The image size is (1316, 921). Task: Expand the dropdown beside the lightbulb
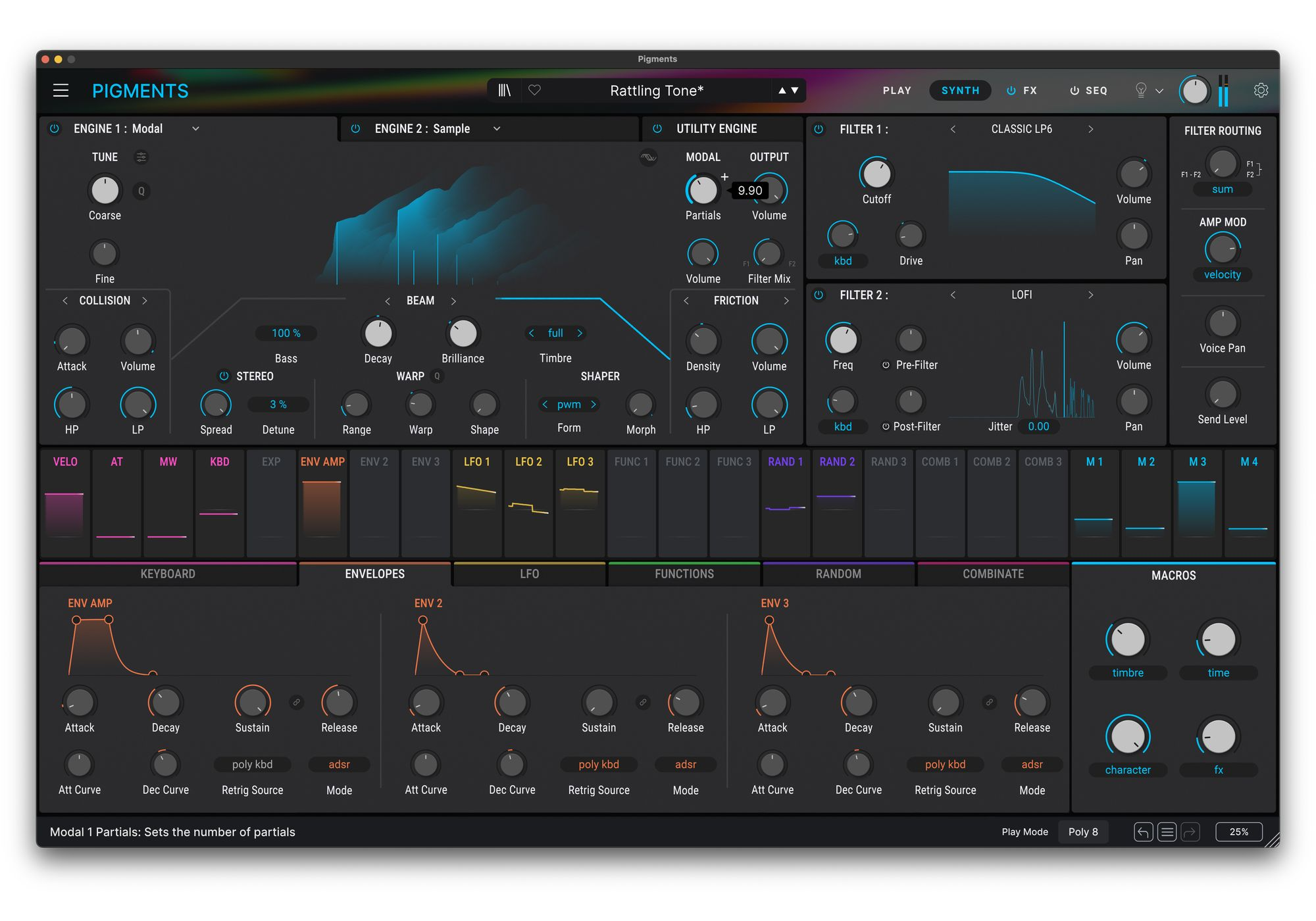(x=1159, y=91)
